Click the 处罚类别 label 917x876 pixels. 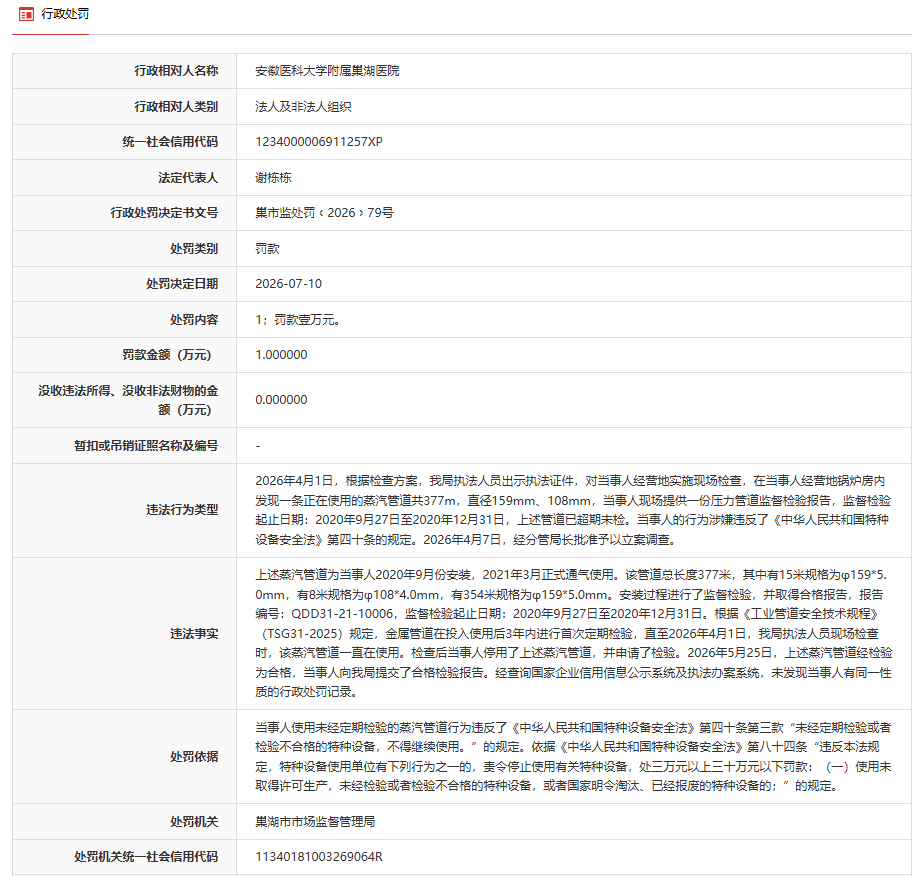pos(194,249)
